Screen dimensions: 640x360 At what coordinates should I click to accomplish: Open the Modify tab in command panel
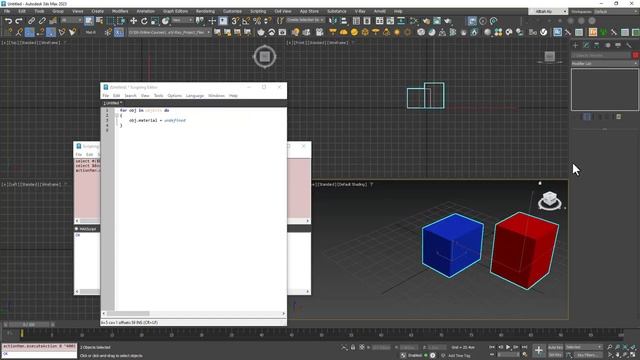click(x=586, y=45)
